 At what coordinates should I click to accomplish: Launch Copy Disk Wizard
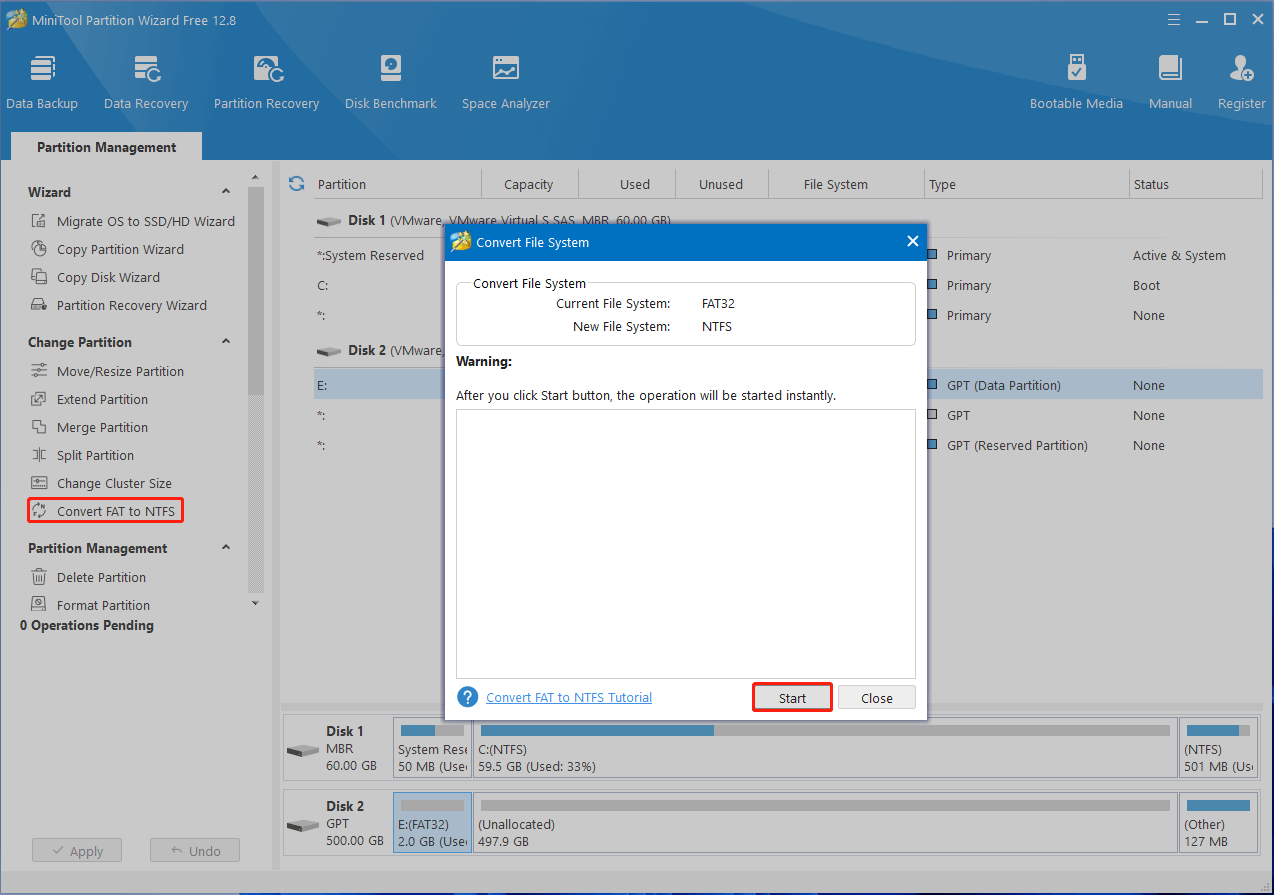(96, 277)
